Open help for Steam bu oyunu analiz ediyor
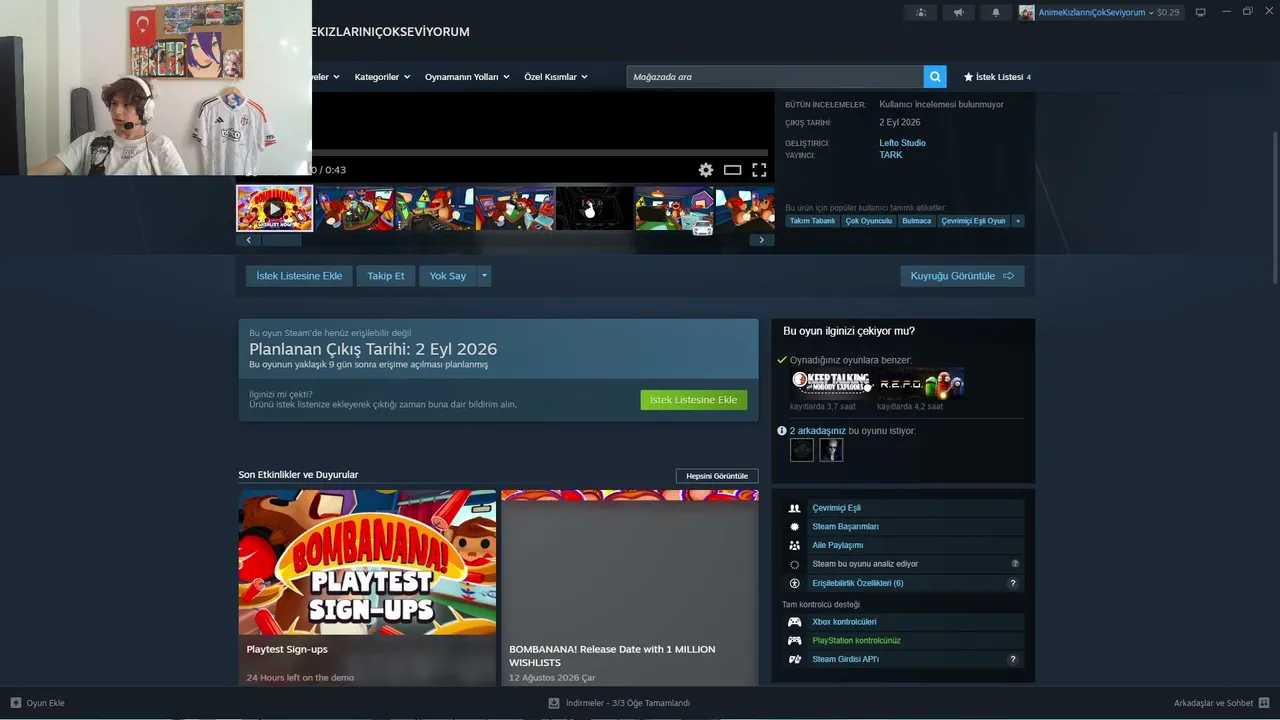Image resolution: width=1280 pixels, height=720 pixels. pos(1015,564)
